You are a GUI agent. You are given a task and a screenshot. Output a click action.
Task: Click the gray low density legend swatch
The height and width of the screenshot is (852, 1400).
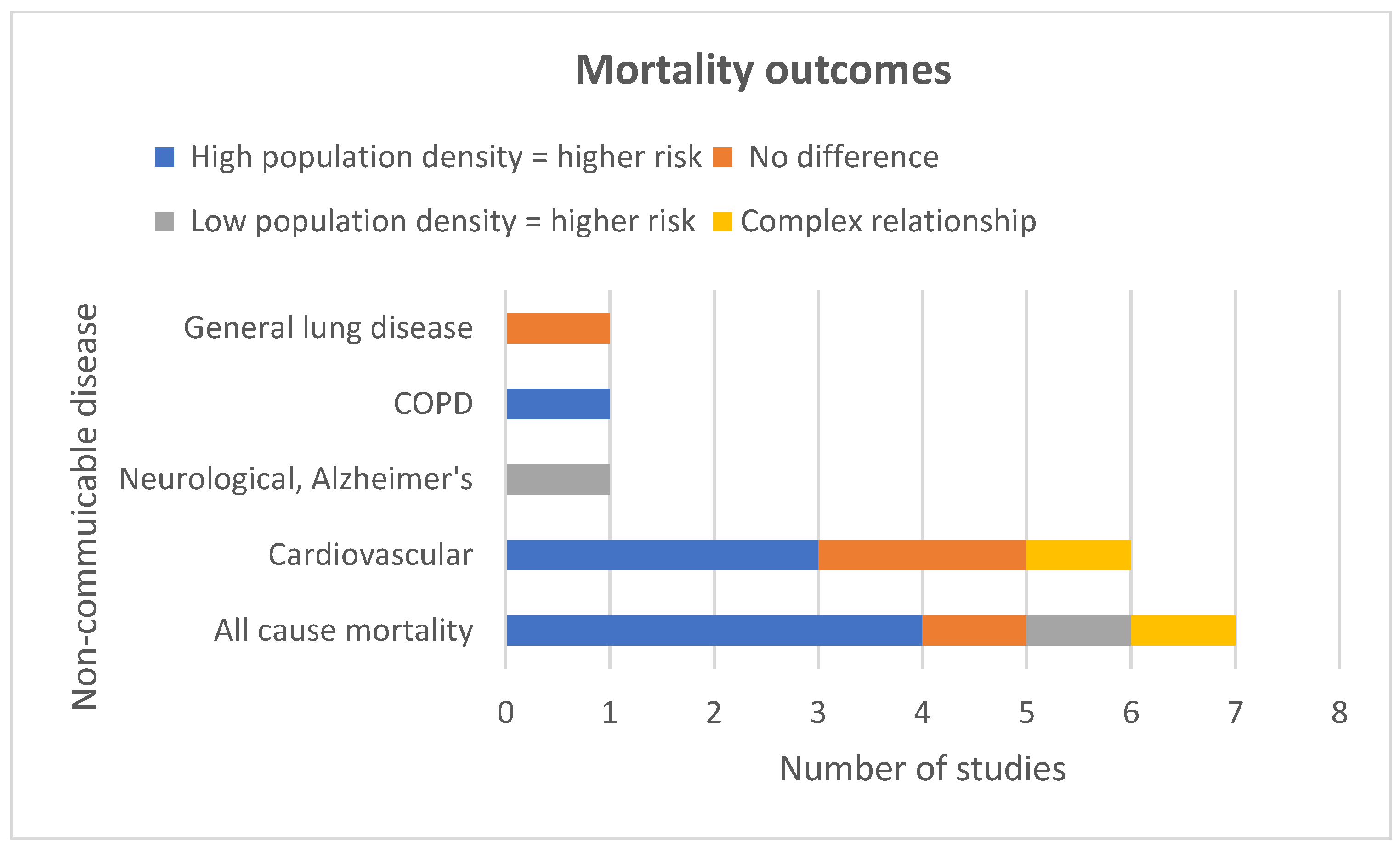164,221
